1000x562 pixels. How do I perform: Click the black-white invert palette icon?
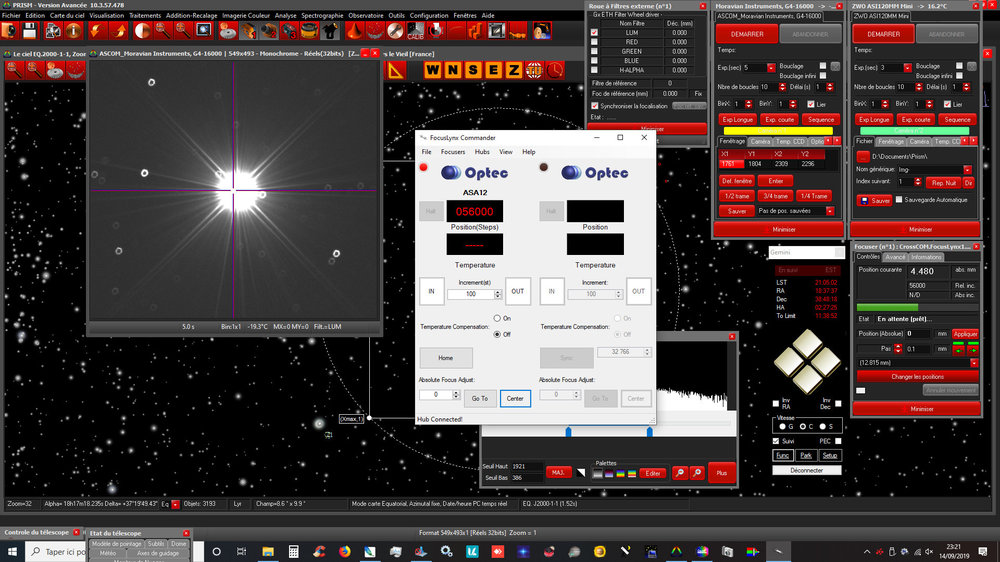pos(581,473)
